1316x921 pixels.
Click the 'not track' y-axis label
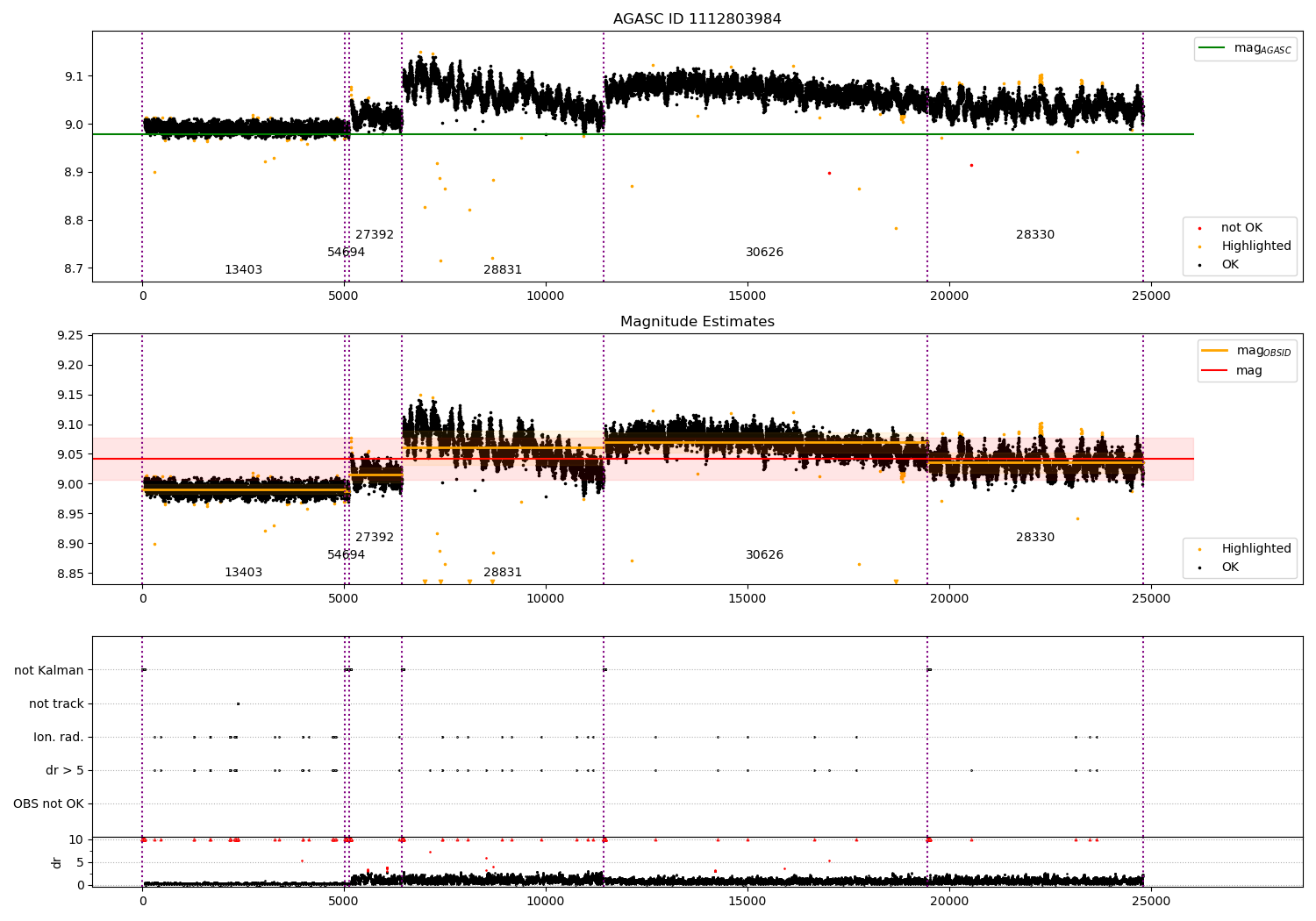(56, 704)
